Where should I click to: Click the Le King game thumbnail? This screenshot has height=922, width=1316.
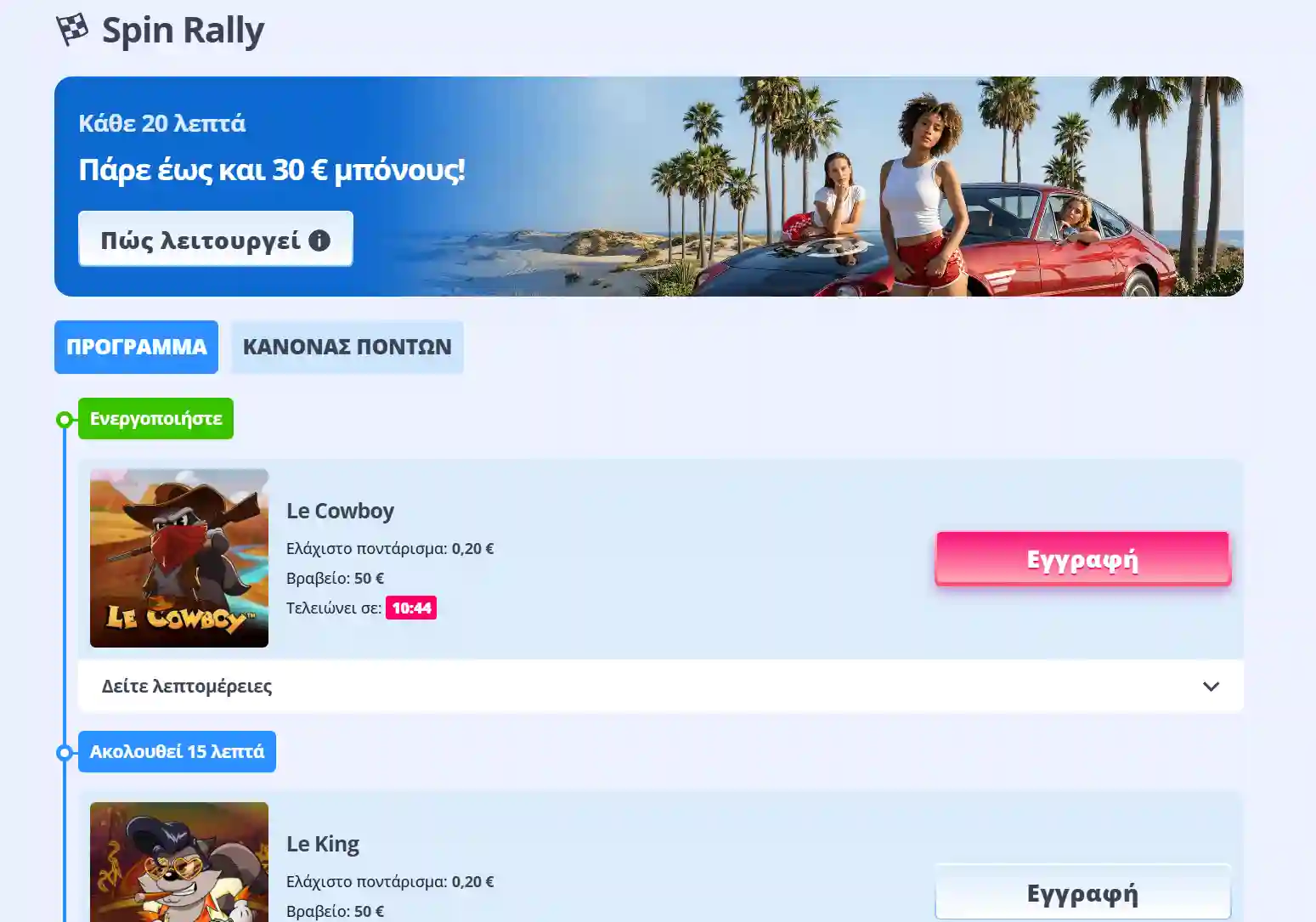click(x=178, y=867)
